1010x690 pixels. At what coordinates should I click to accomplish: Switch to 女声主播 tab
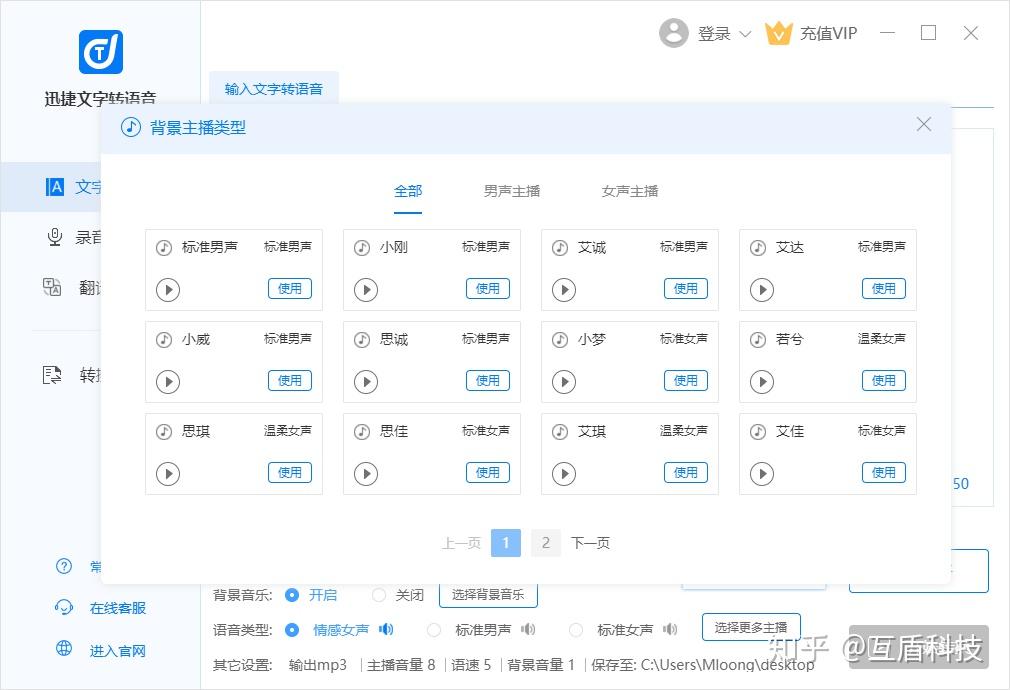pyautogui.click(x=630, y=191)
